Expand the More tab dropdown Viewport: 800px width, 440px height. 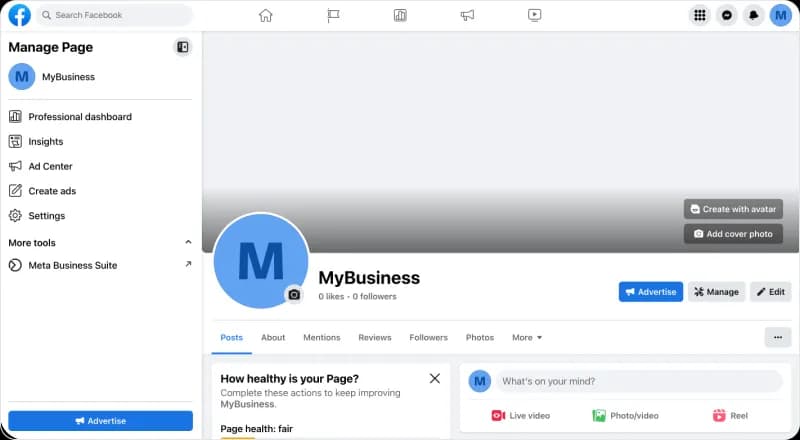pyautogui.click(x=527, y=338)
